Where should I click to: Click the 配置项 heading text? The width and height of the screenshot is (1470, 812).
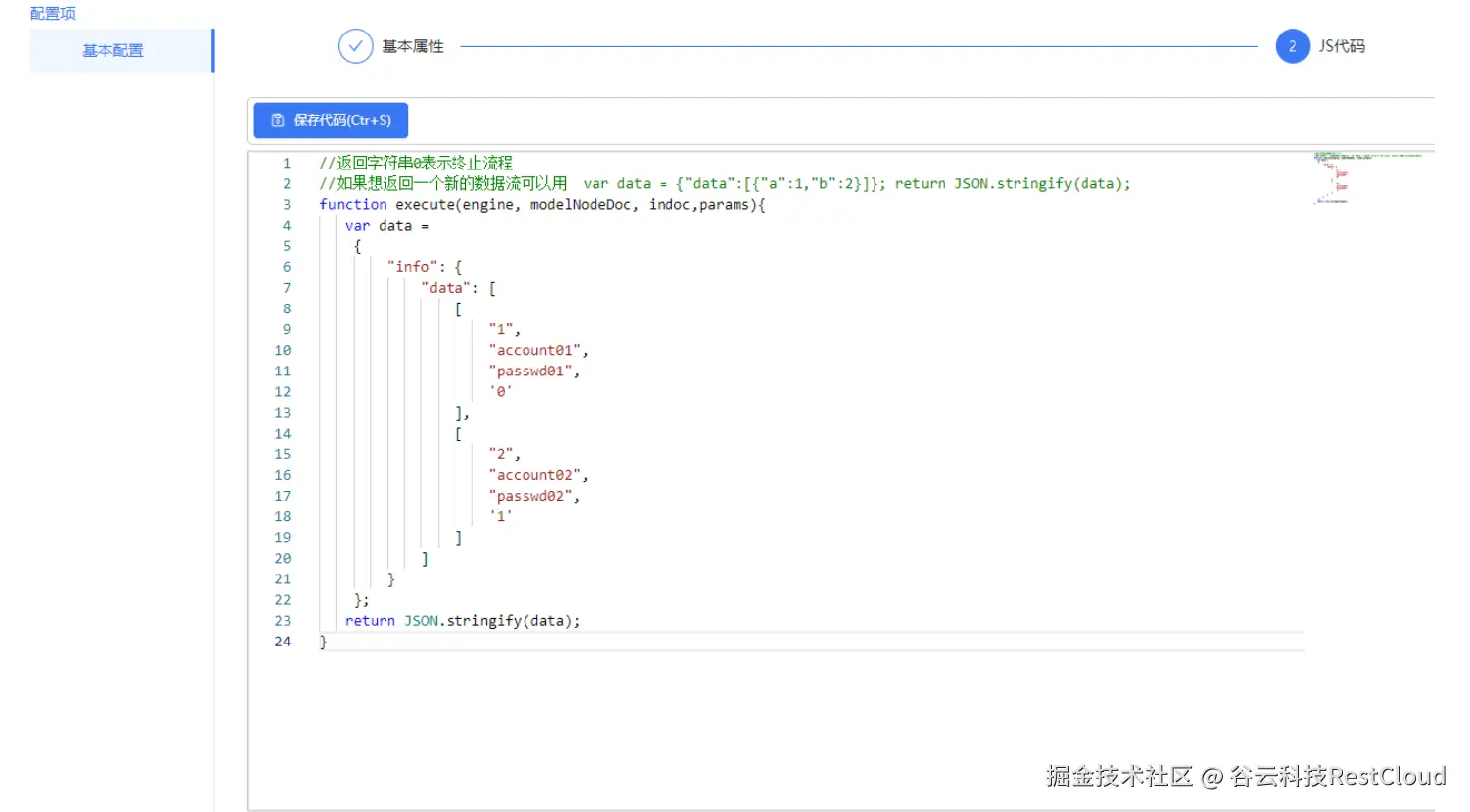point(52,13)
